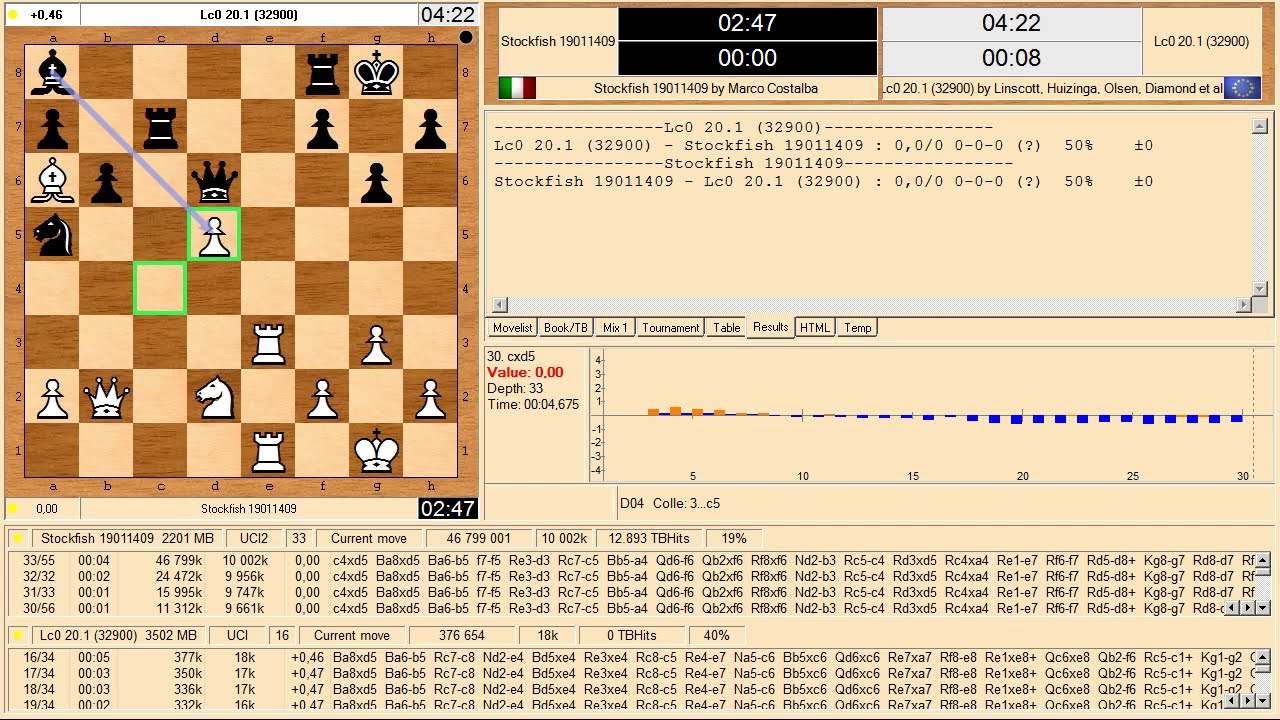Viewport: 1280px width, 720px height.
Task: Select the white knight on d2
Action: 214,397
